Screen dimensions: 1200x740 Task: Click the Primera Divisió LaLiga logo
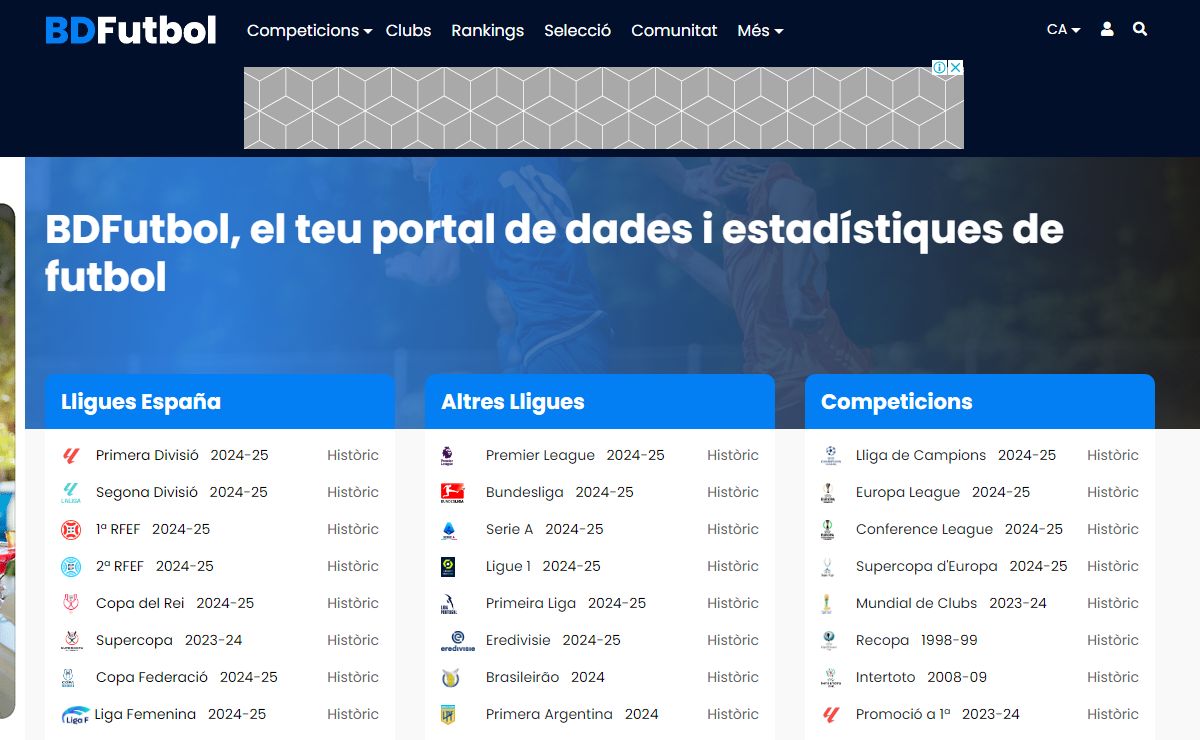click(70, 455)
